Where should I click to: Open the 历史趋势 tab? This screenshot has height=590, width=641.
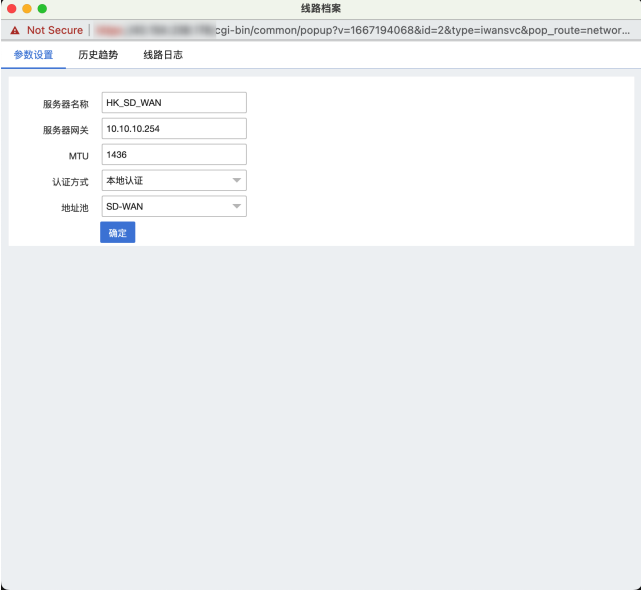98,55
